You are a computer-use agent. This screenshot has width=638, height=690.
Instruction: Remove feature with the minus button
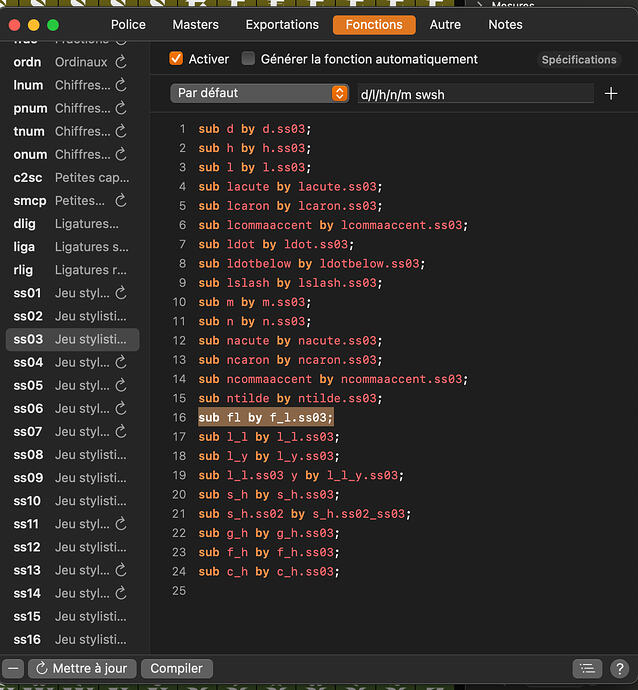(13, 668)
